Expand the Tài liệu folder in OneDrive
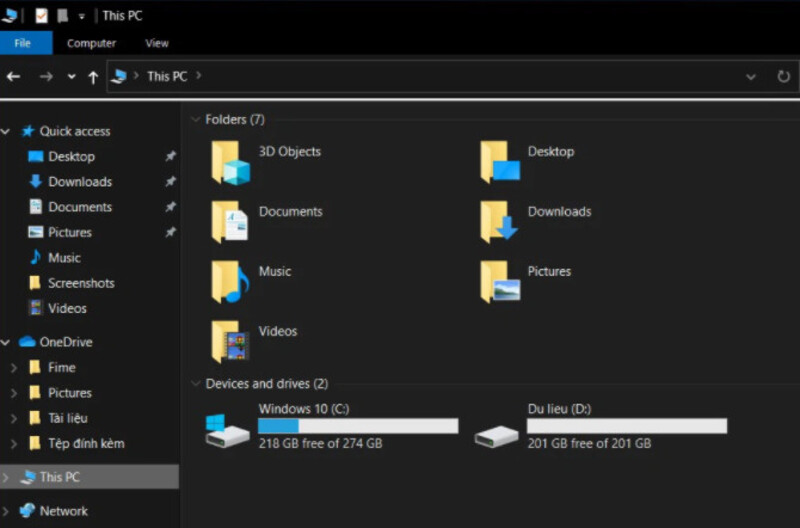The image size is (800, 528). (13, 418)
